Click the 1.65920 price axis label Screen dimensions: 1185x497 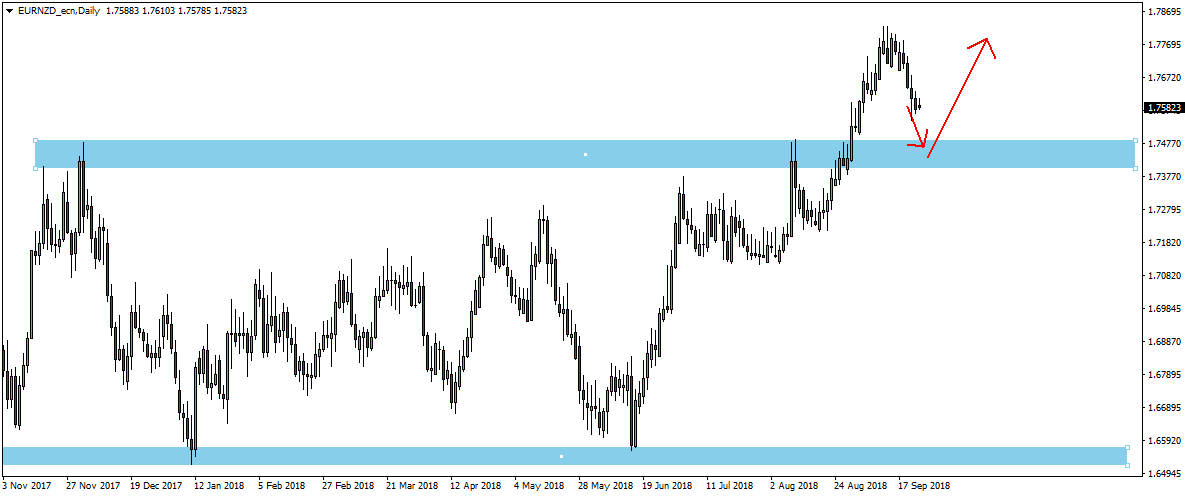1164,441
